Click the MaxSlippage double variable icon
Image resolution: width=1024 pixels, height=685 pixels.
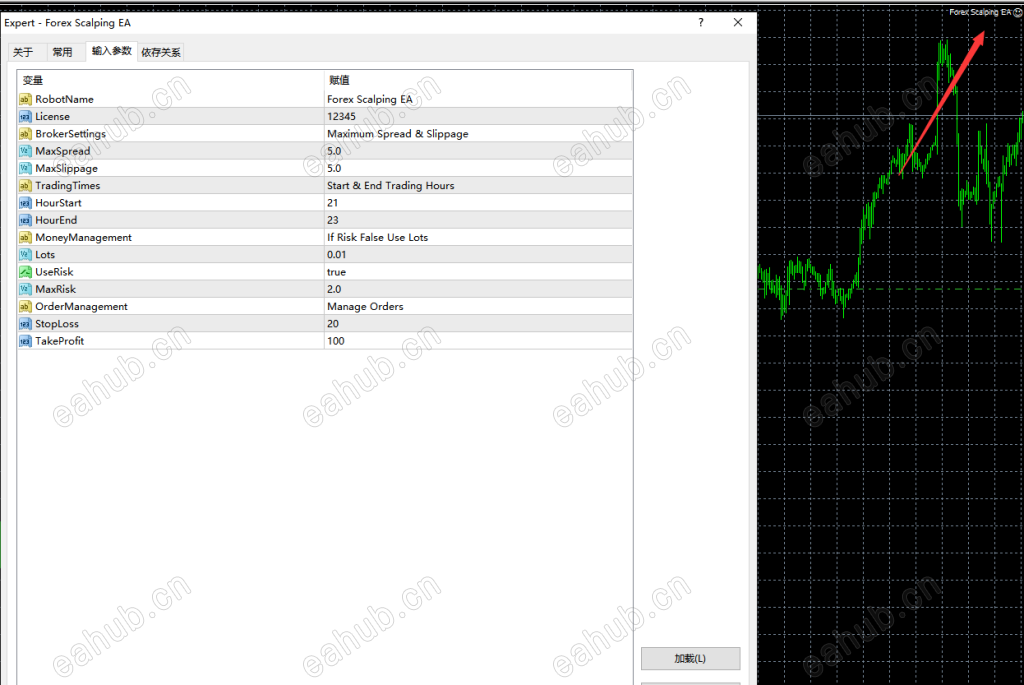tap(25, 168)
